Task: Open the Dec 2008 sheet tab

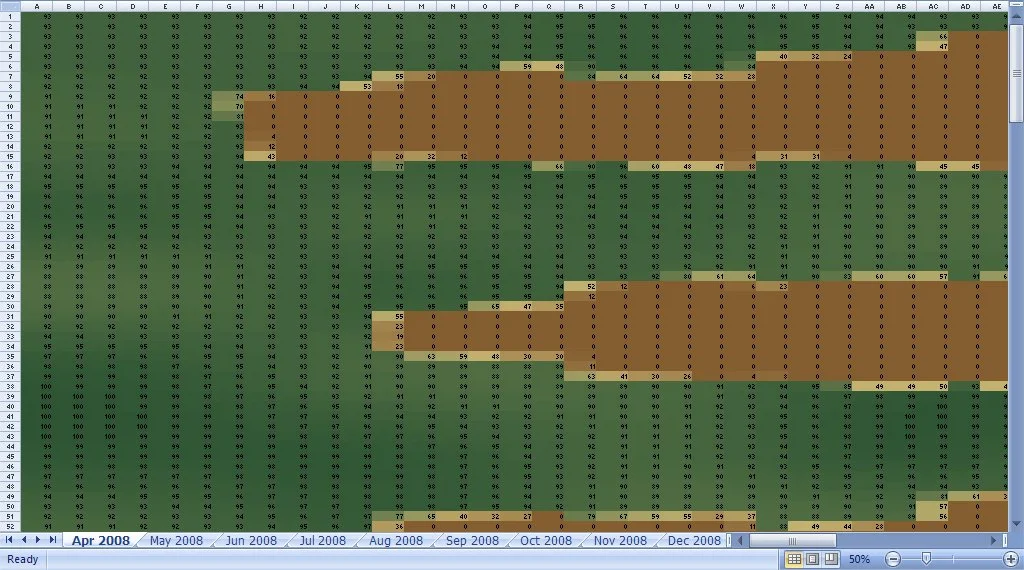Action: coord(694,541)
